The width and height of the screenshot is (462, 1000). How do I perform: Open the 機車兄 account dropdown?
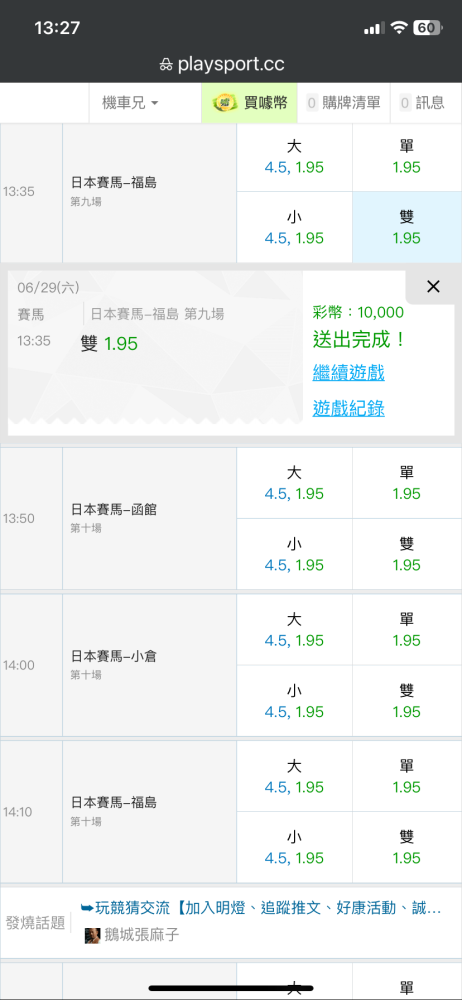pyautogui.click(x=130, y=103)
